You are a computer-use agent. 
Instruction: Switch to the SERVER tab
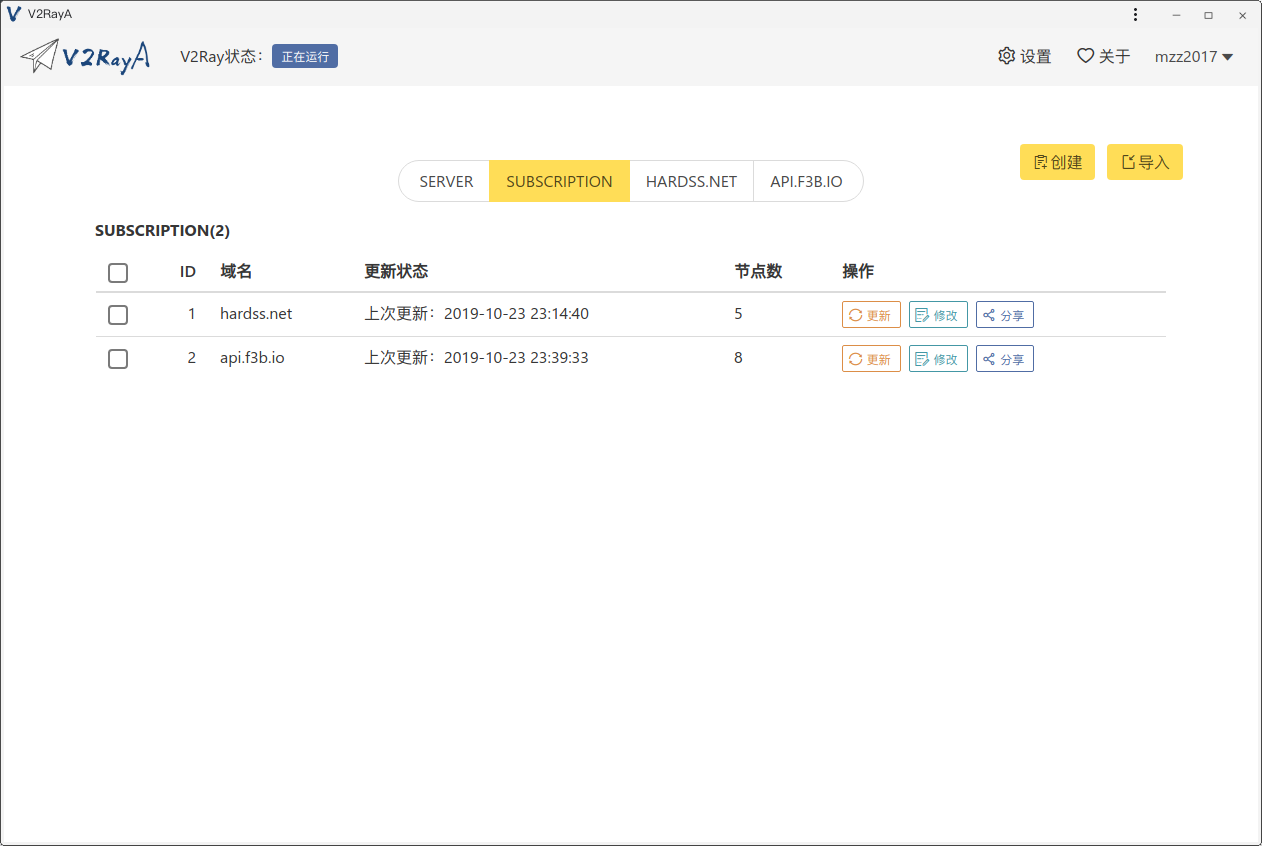pyautogui.click(x=445, y=181)
